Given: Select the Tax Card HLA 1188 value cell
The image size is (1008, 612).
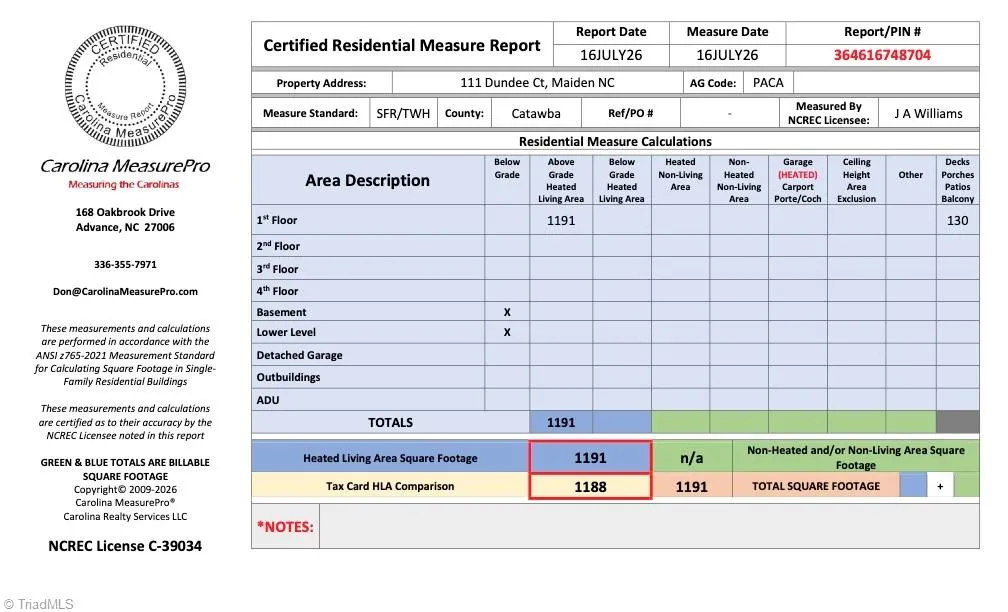Looking at the screenshot, I should click(590, 487).
